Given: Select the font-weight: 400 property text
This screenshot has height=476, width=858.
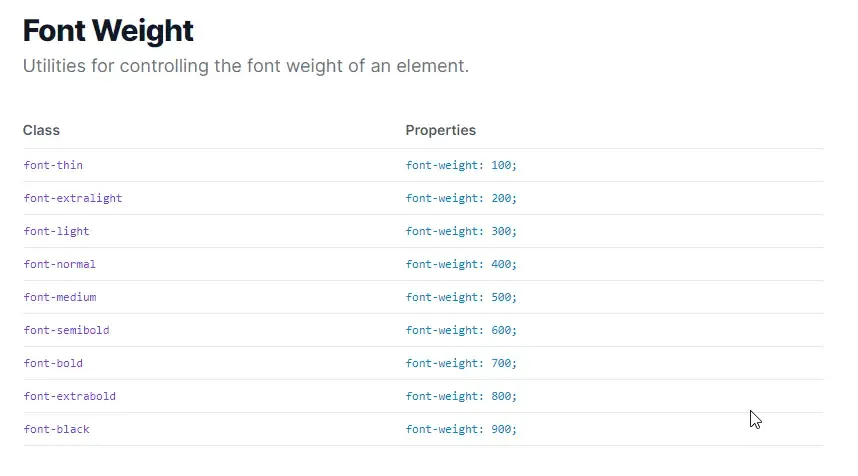Looking at the screenshot, I should tap(461, 264).
